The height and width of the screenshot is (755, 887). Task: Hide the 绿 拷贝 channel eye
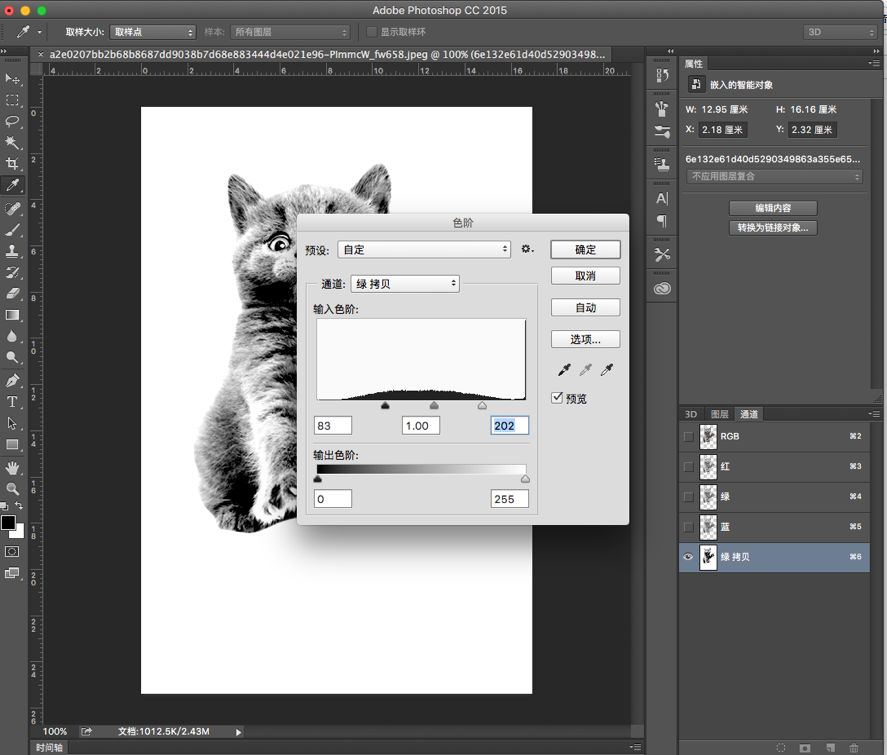pyautogui.click(x=688, y=556)
